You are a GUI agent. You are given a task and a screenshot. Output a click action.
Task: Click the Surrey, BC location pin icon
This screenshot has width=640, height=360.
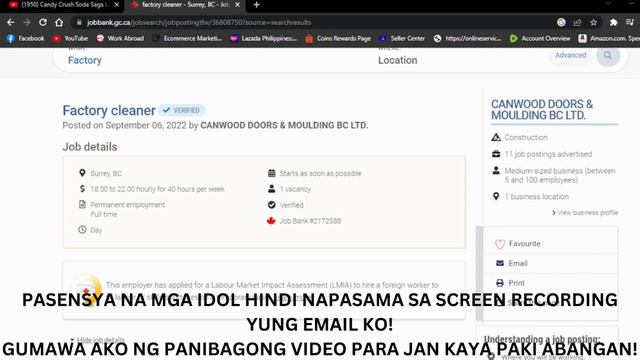pyautogui.click(x=82, y=173)
